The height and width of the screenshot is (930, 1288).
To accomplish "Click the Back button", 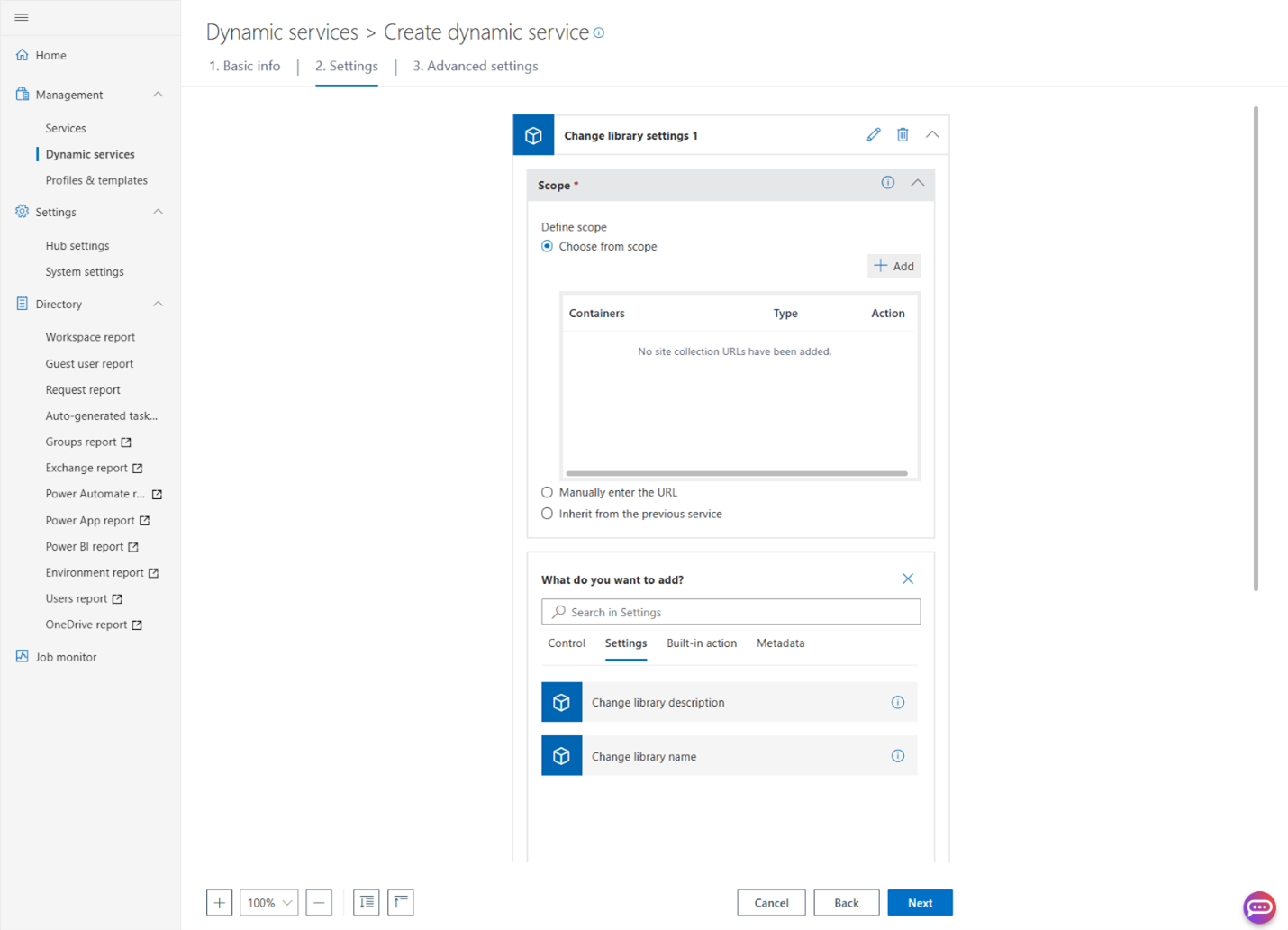I will click(x=847, y=902).
